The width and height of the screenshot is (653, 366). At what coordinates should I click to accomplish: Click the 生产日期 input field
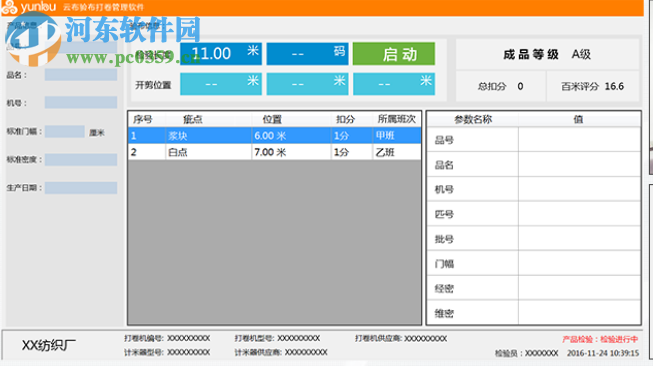point(81,188)
